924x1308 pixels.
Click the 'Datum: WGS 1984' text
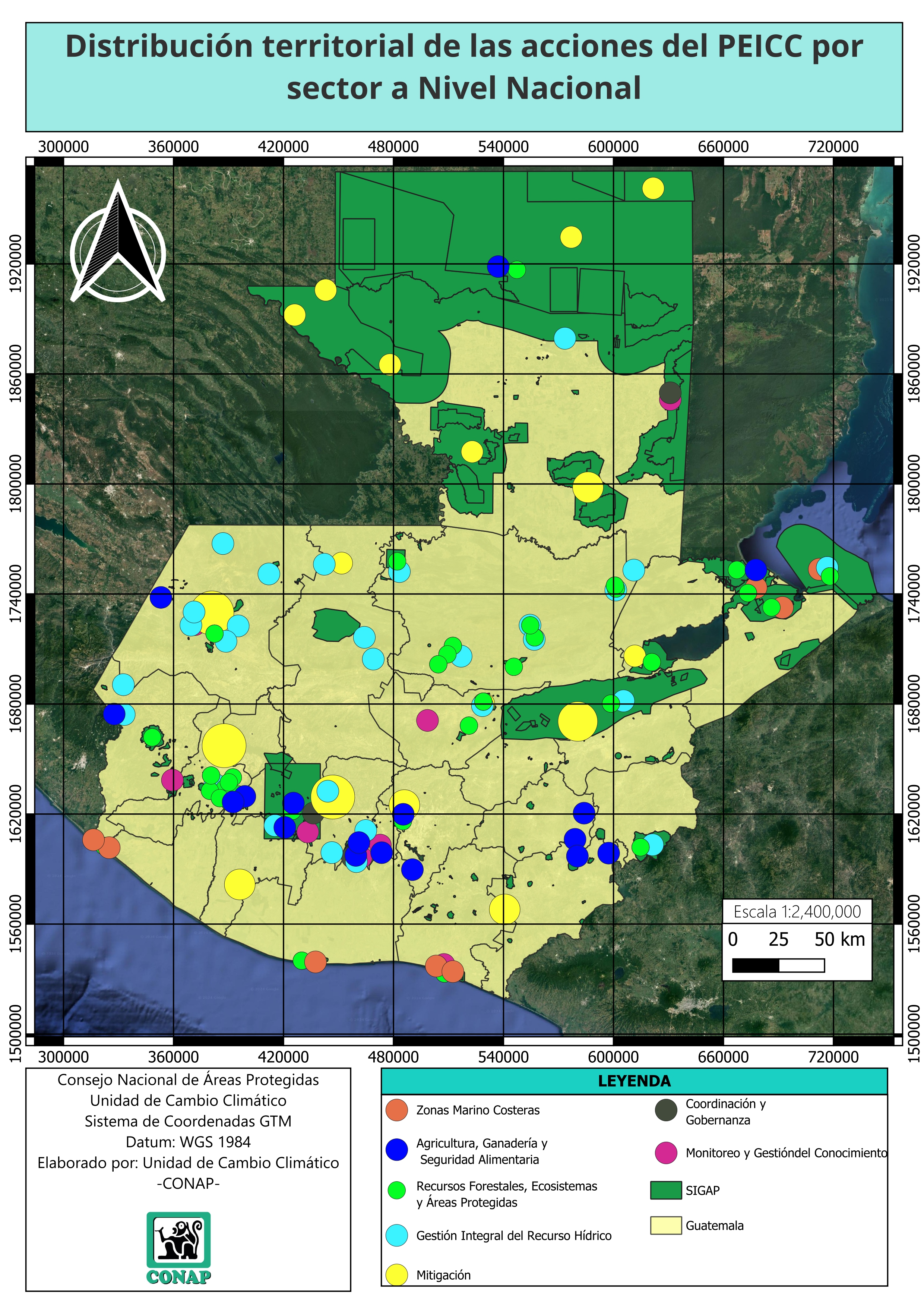click(188, 1142)
